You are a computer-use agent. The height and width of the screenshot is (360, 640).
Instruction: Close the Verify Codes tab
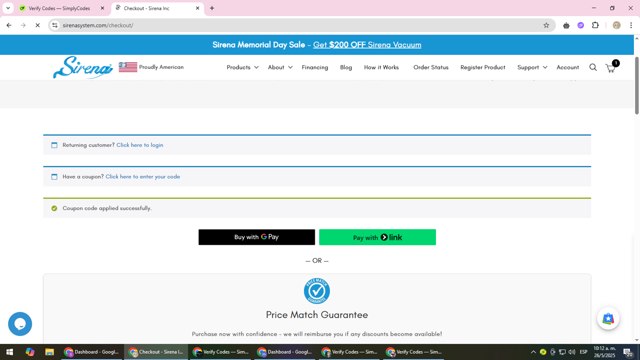[102, 8]
